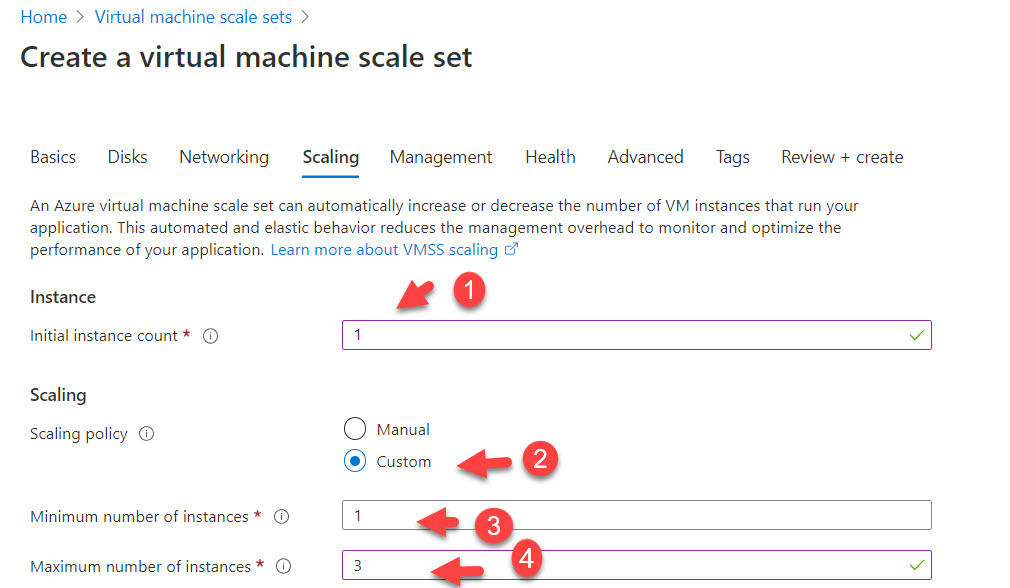Click info icon for Minimum number of instances
This screenshot has width=1010, height=588.
pos(282,517)
